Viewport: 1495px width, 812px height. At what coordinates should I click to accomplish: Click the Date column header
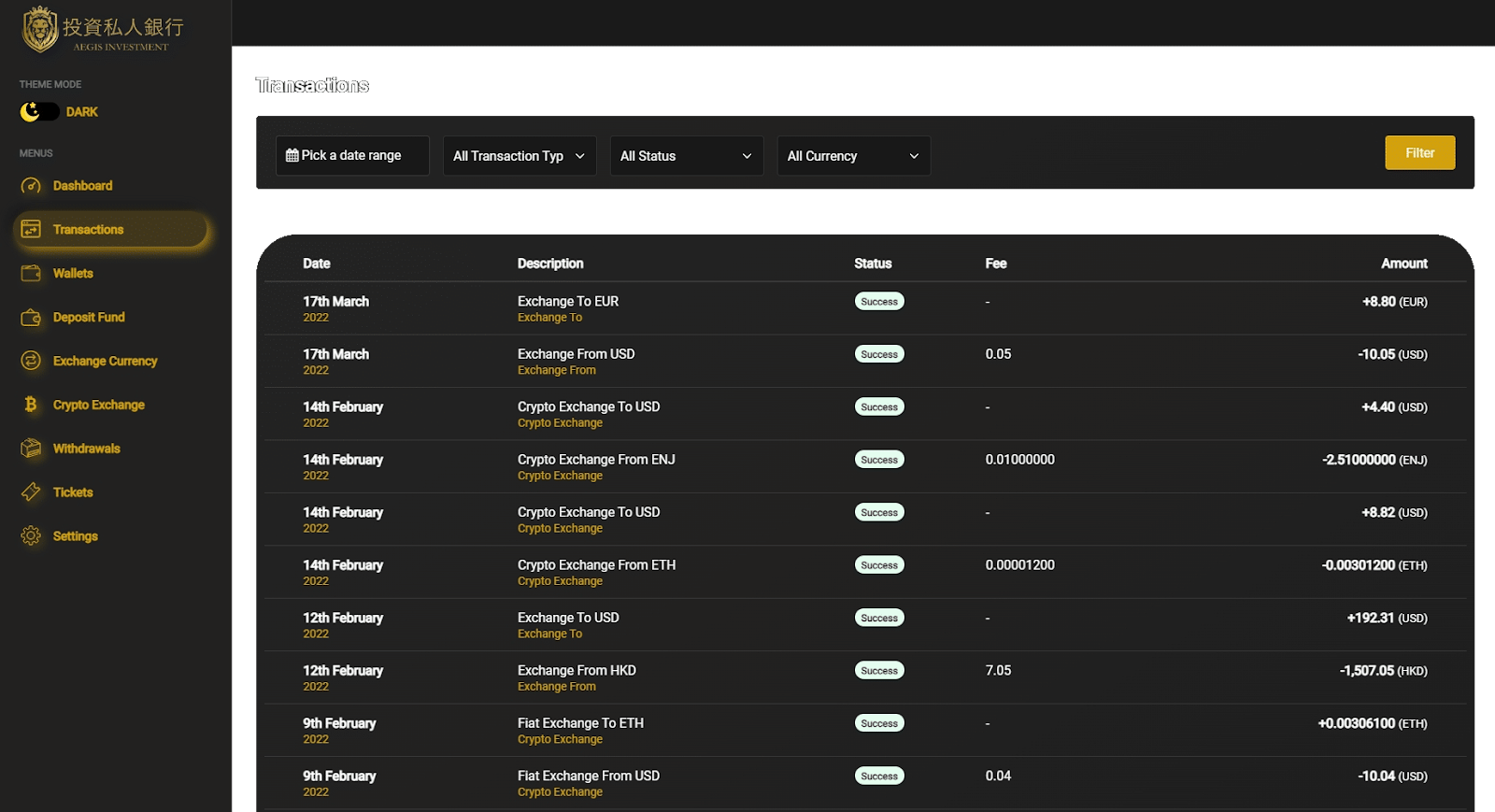(x=317, y=264)
